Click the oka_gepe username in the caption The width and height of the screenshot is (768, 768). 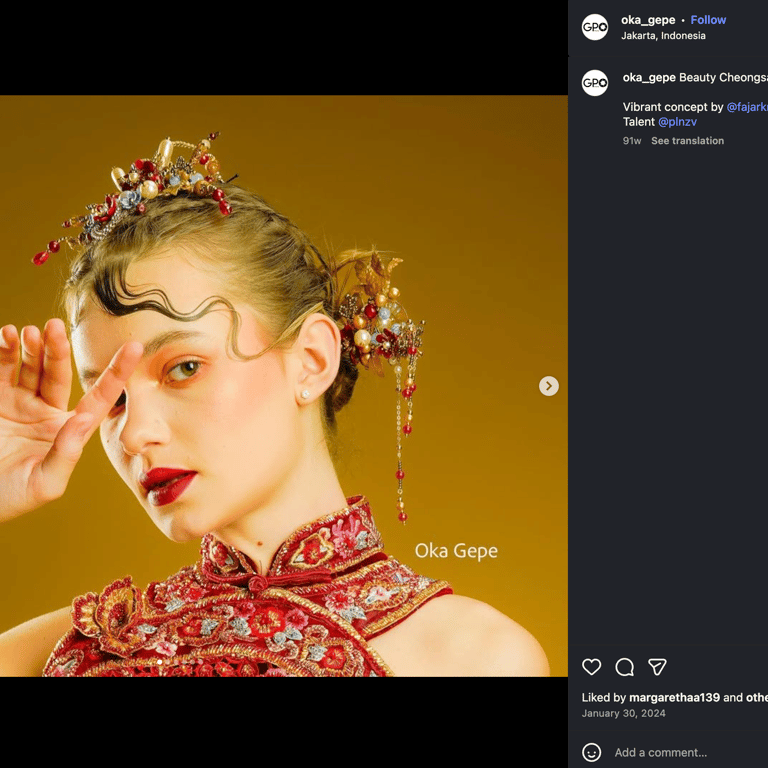pos(649,78)
